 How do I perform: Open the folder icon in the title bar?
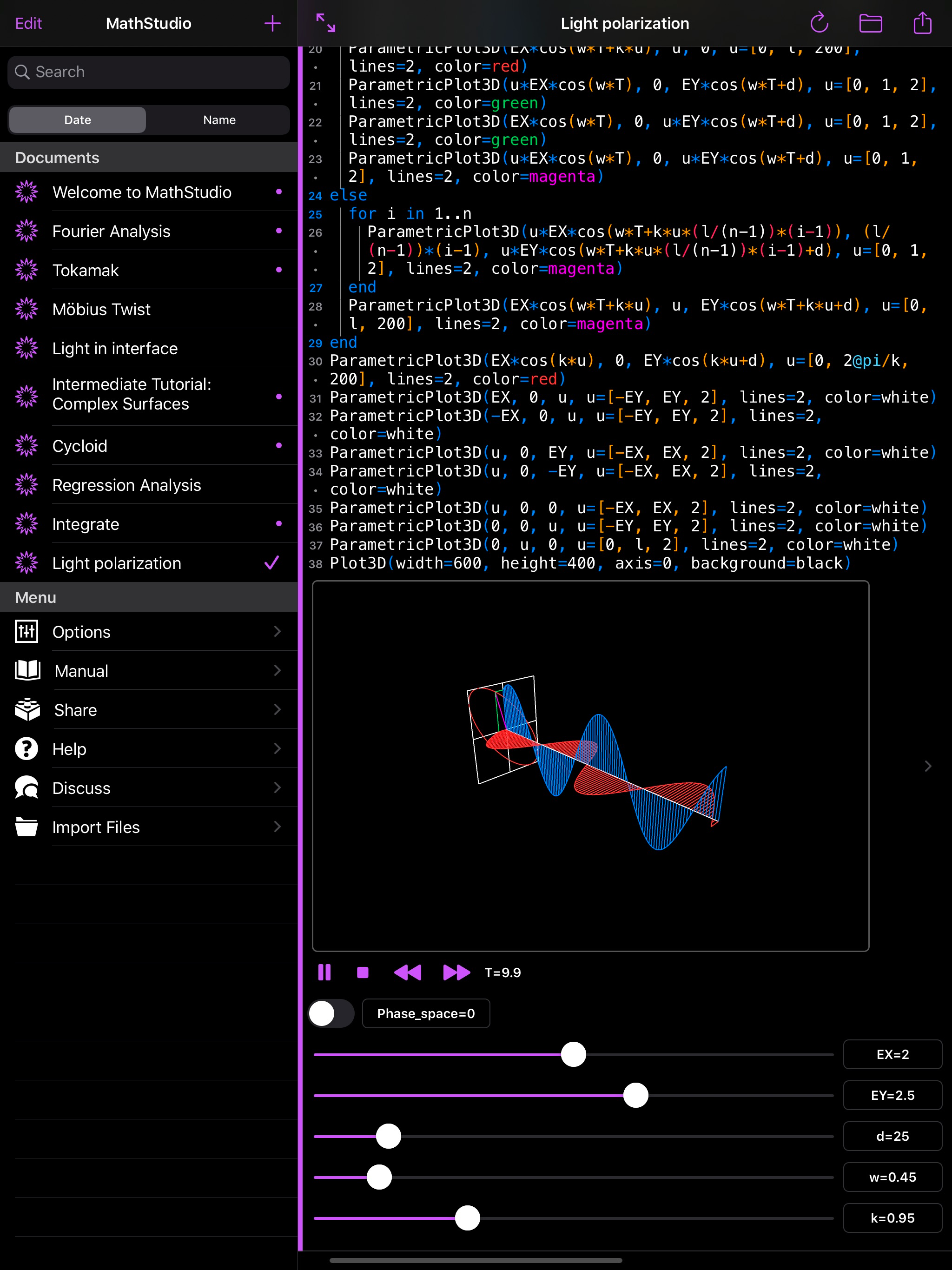pos(871,24)
